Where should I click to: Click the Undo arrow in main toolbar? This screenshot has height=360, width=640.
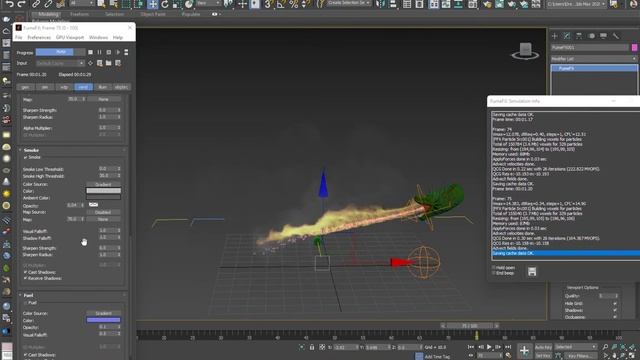pos(9,4)
